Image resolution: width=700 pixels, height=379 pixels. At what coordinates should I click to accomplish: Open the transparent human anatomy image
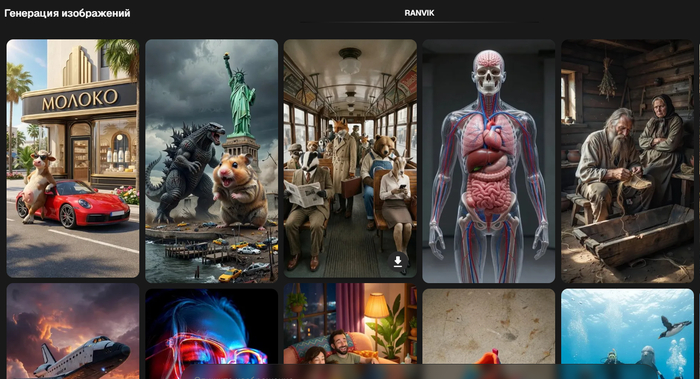(x=489, y=161)
